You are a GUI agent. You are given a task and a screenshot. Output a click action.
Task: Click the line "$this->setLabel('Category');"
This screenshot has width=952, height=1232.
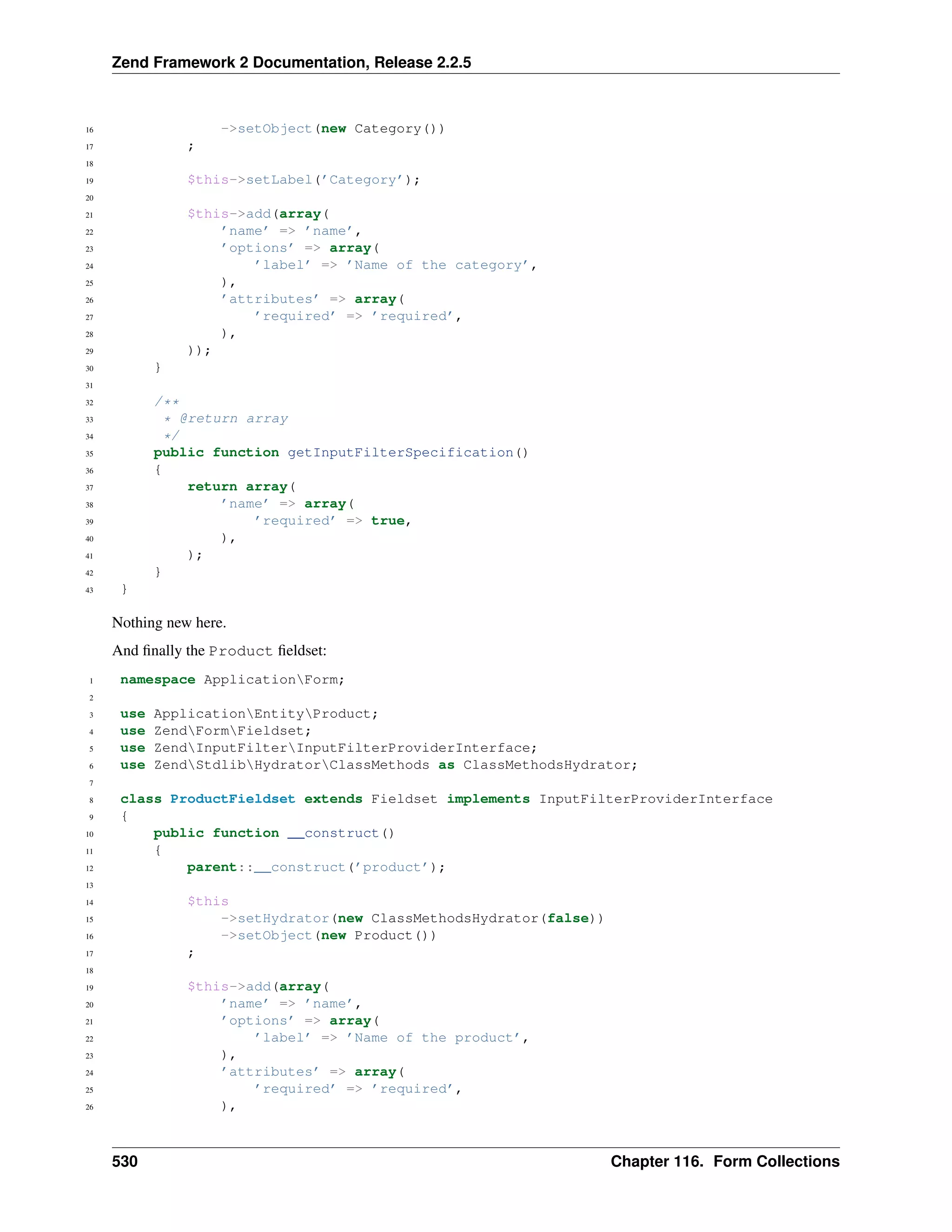tap(304, 180)
